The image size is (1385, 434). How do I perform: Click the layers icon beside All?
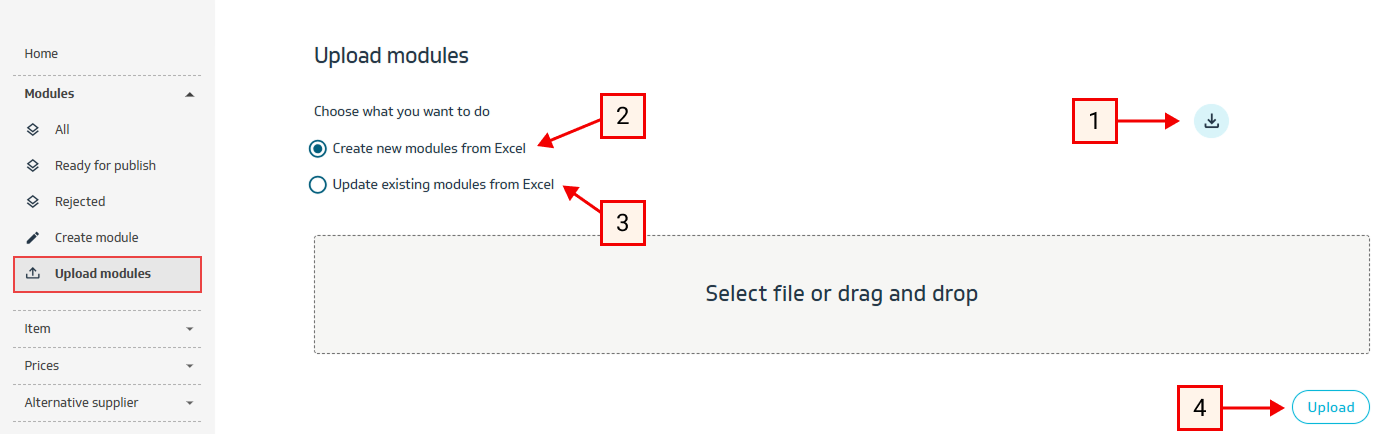32,130
